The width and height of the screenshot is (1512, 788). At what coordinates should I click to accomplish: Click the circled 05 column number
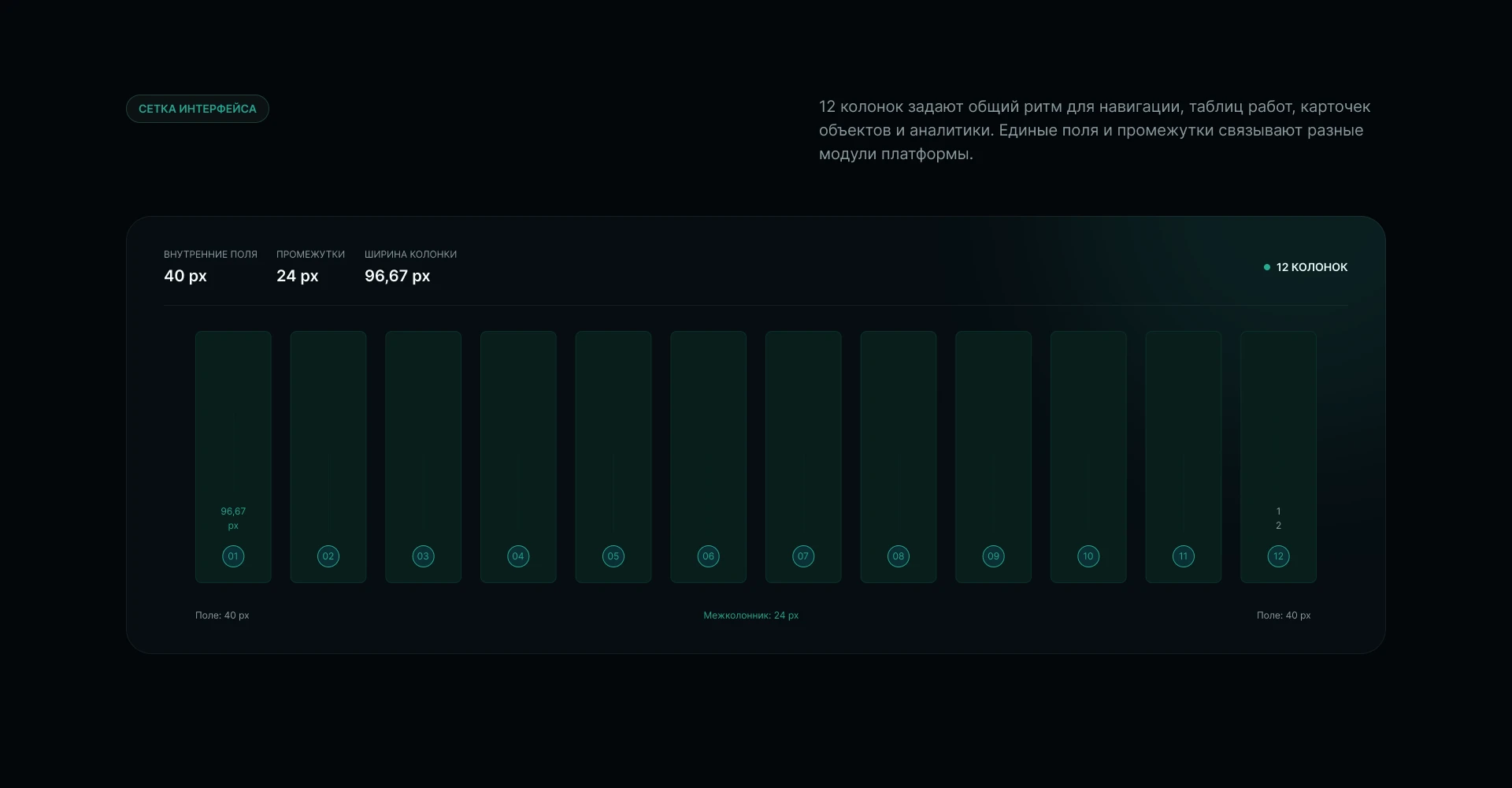point(613,556)
